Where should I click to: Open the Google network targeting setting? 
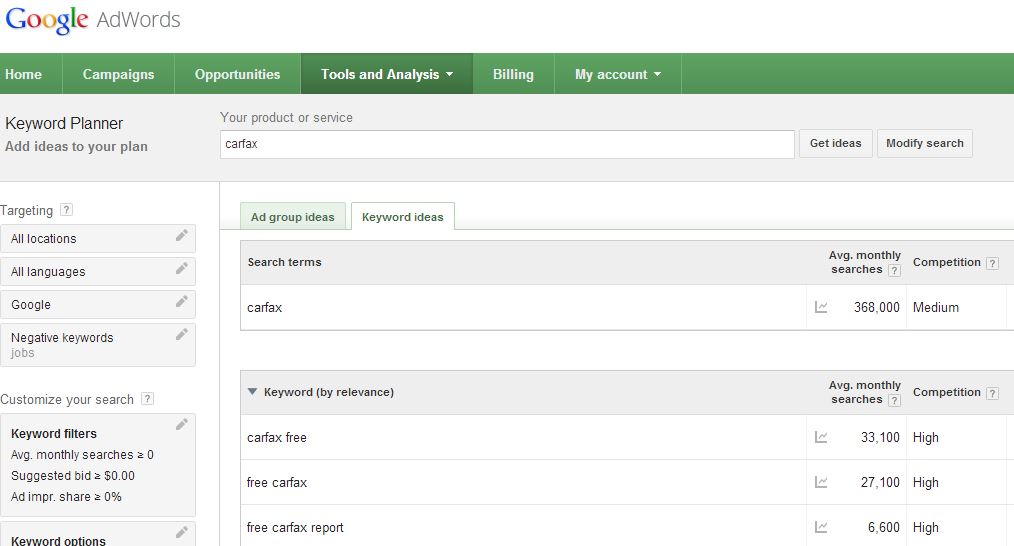pos(98,304)
